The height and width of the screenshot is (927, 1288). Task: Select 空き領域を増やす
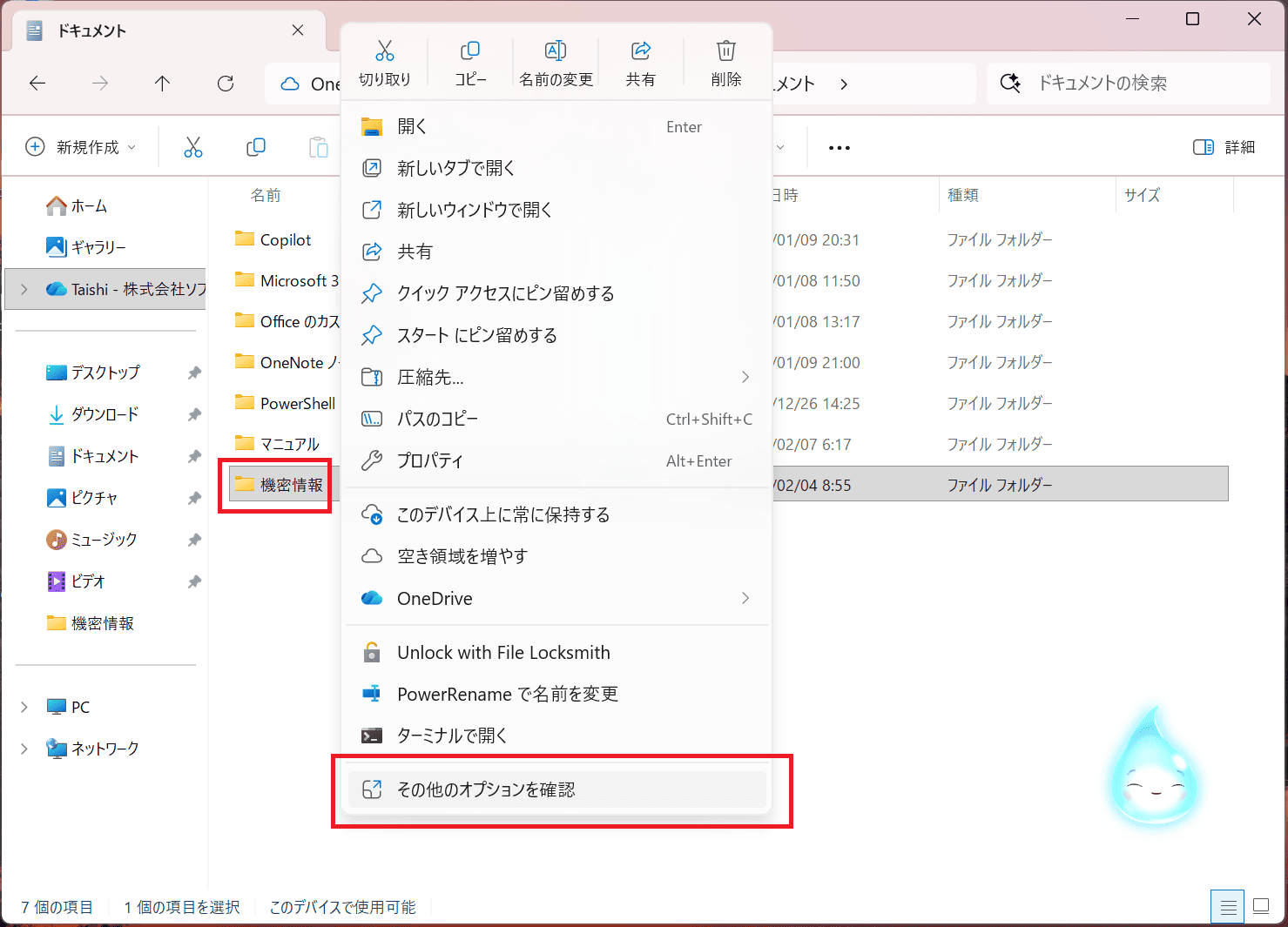coord(557,556)
